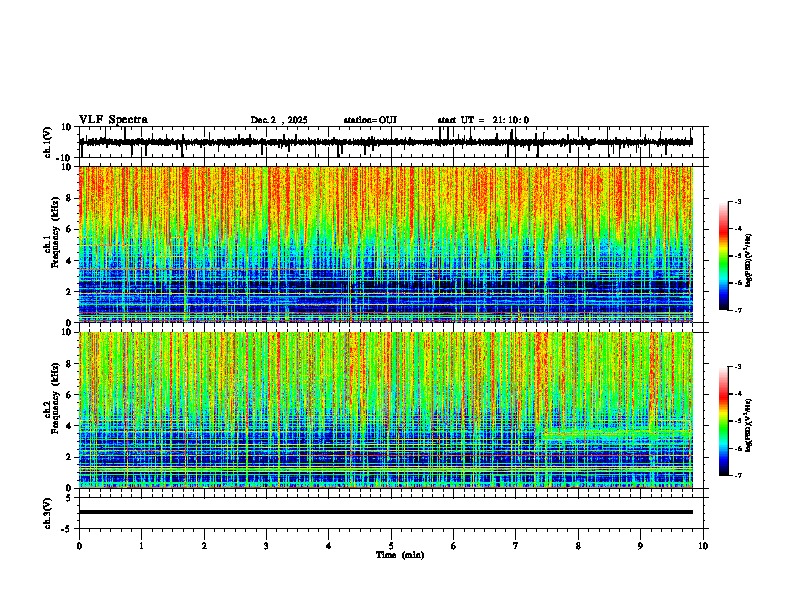The height and width of the screenshot is (612, 792).
Task: Click the ch.2 colorbar log(PSD) label
Action: point(749,425)
